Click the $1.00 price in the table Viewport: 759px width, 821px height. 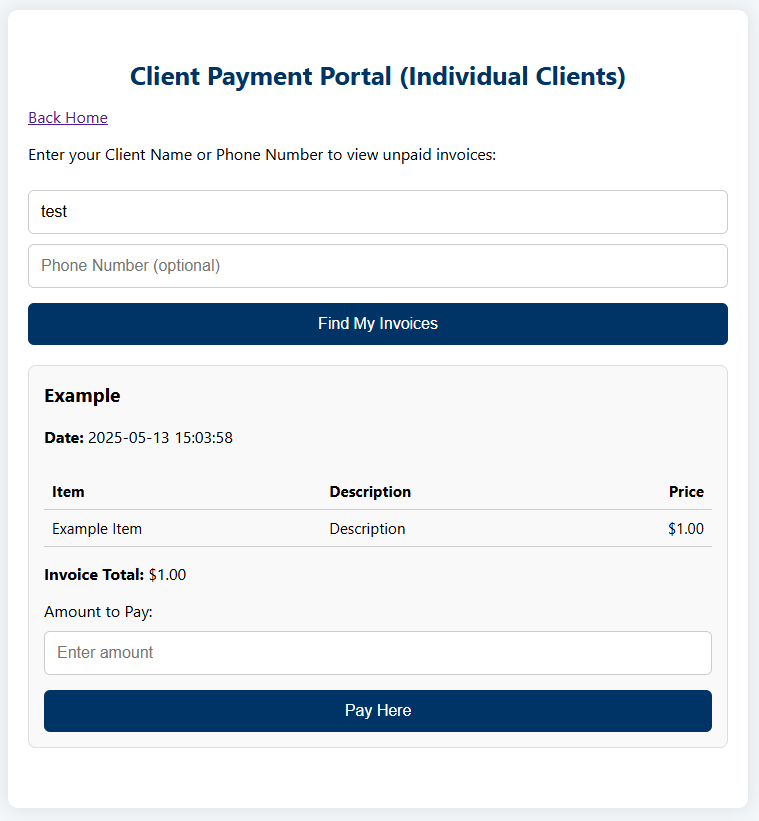coord(686,528)
